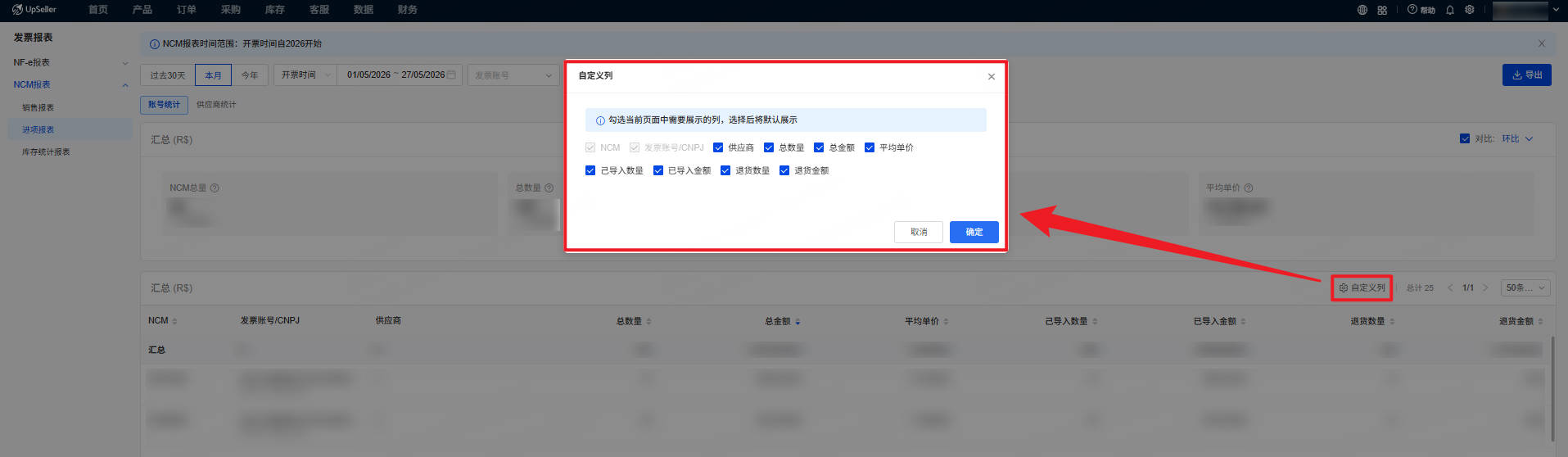Select the 本月 range button
This screenshot has height=457, width=1568.
point(213,75)
